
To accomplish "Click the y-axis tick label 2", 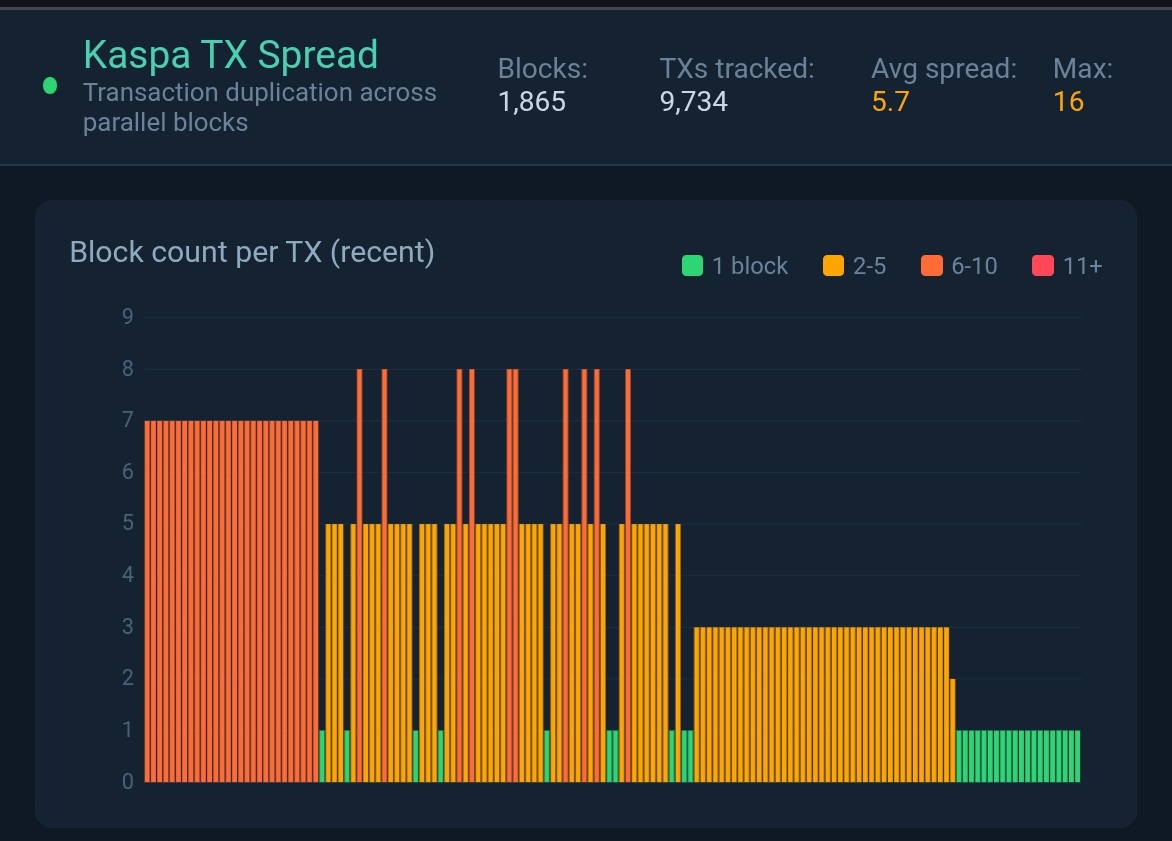I will [128, 678].
